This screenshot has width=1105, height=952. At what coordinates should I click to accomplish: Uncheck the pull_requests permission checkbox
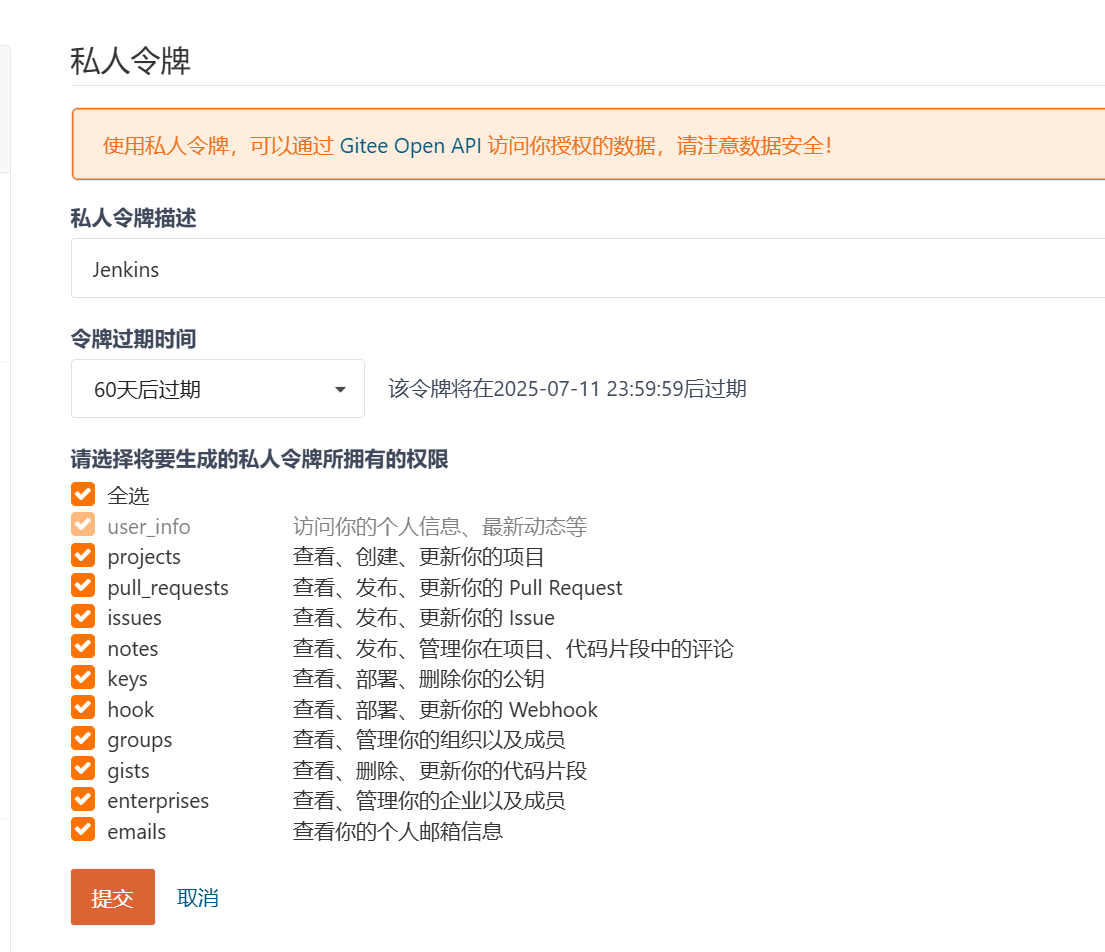point(83,587)
